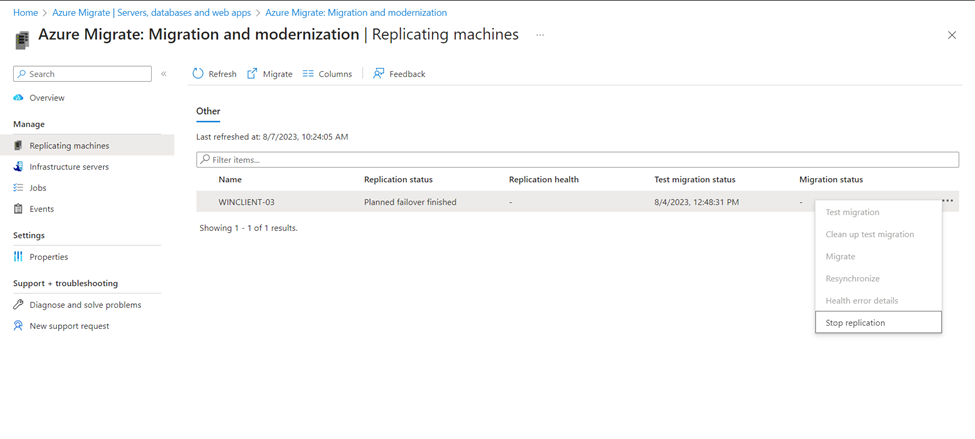This screenshot has height=439, width=975.
Task: Click the sidebar search magnifier icon
Action: (x=22, y=74)
